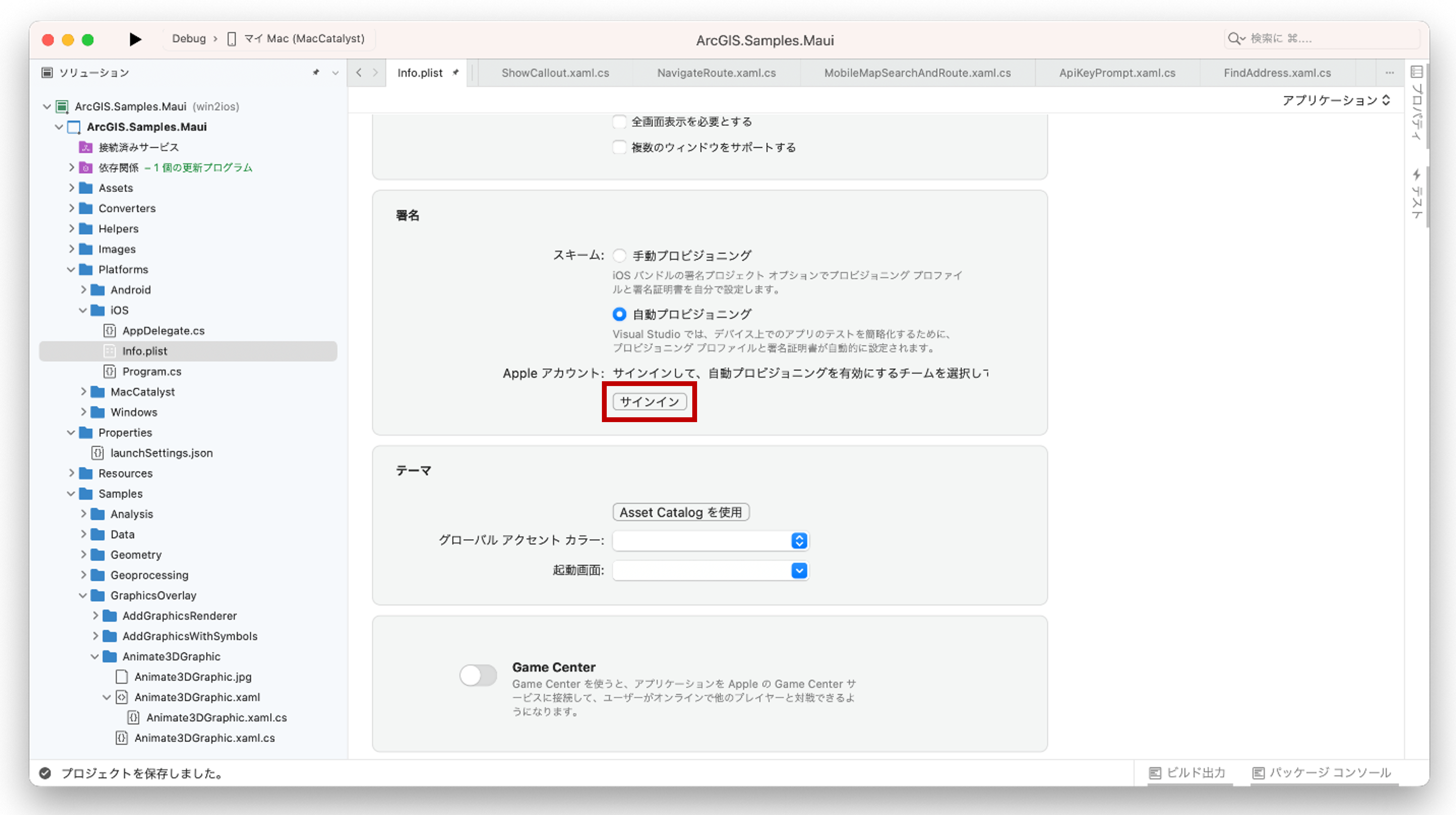Check 複数のウィンドウをサポートする checkbox
The height and width of the screenshot is (815, 1456).
[x=619, y=148]
